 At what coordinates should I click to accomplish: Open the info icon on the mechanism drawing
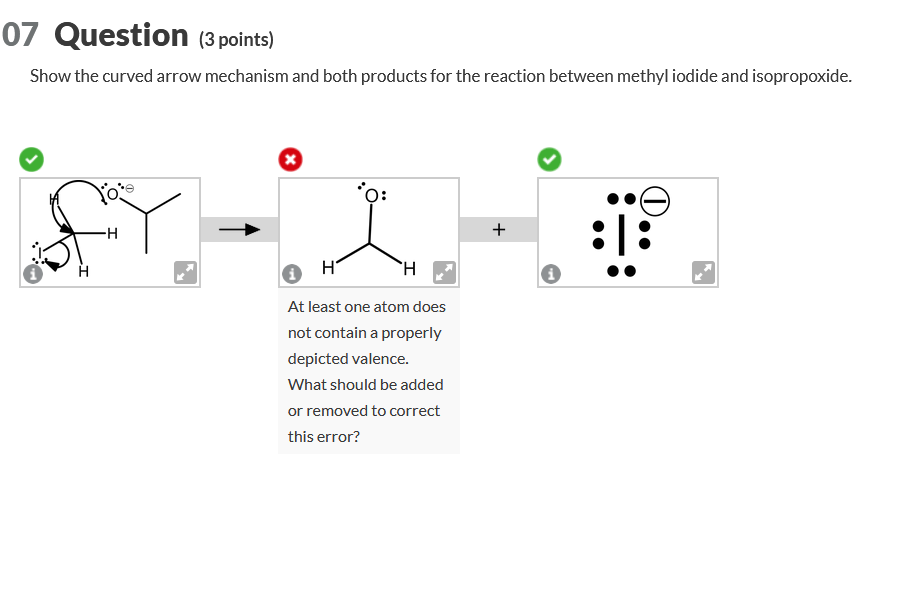click(33, 273)
